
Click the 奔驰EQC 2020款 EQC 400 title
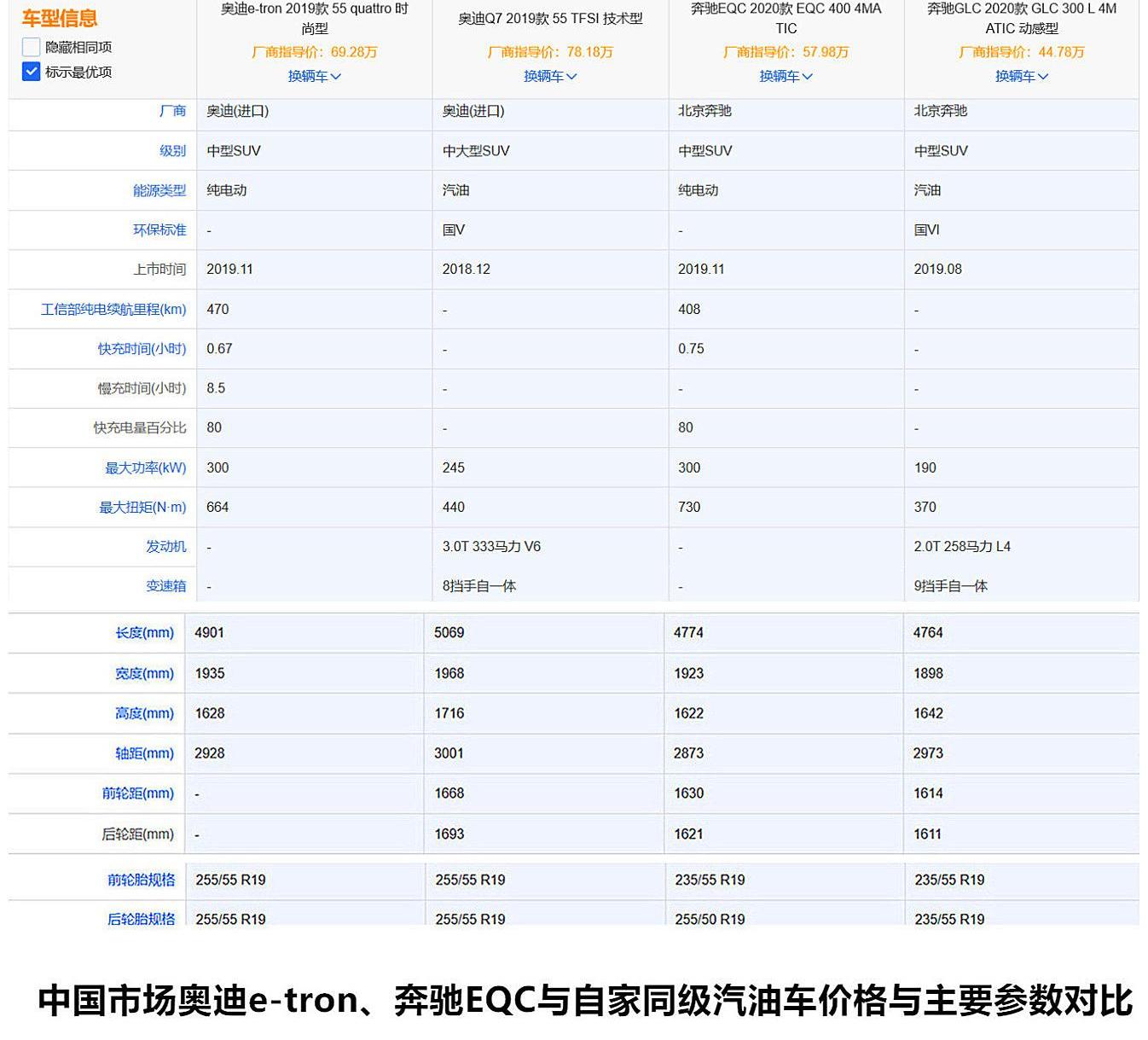point(786,18)
